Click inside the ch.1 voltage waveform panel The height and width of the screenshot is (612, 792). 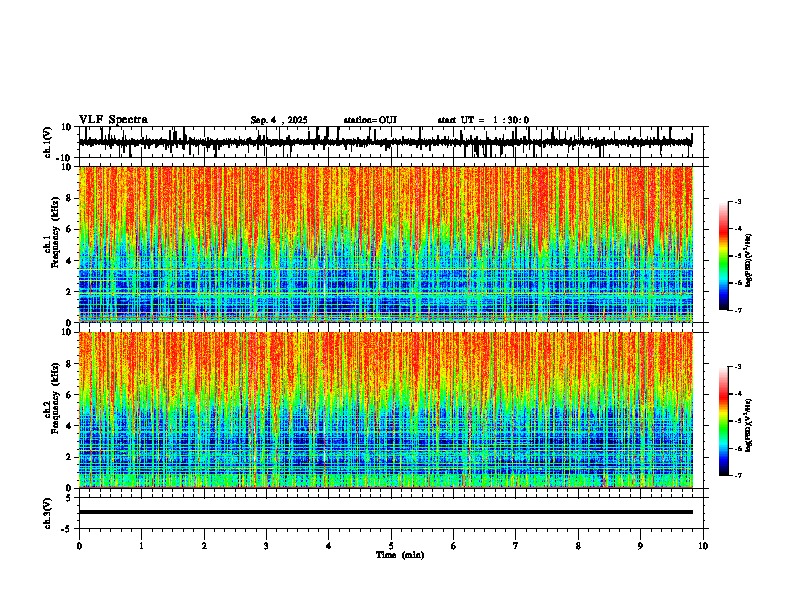390,142
